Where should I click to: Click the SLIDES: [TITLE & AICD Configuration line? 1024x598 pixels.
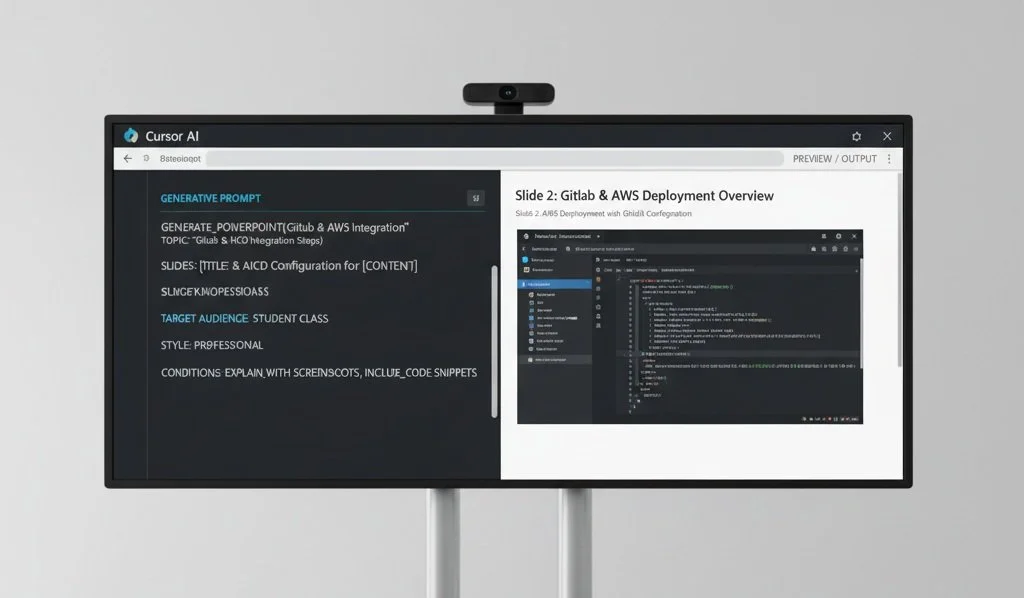tap(289, 266)
